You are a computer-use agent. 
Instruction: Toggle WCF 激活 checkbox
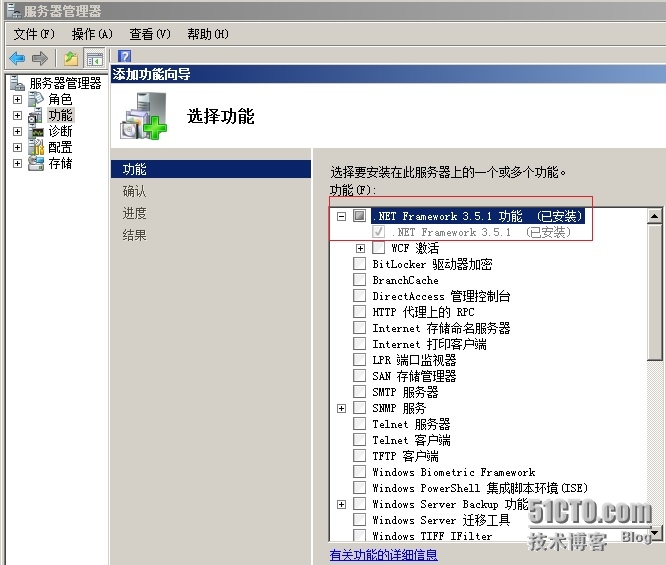pyautogui.click(x=378, y=248)
